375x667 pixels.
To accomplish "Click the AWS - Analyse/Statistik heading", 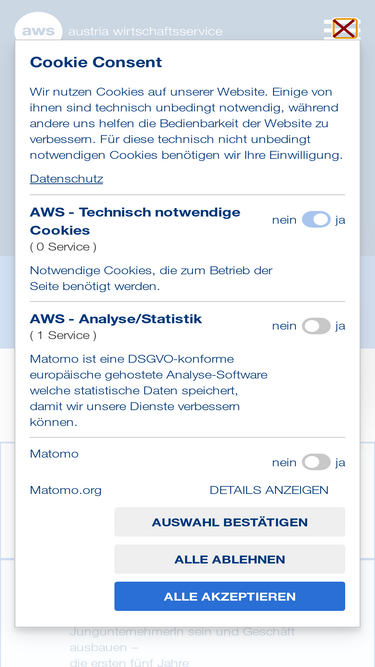I will pos(116,319).
